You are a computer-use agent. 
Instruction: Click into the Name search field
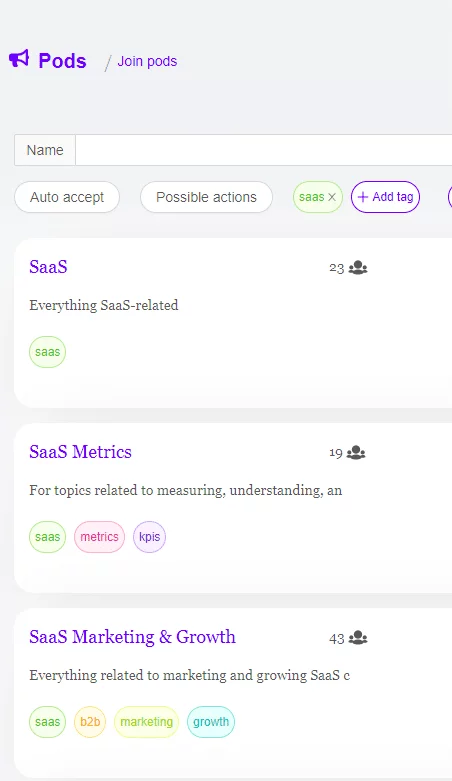click(264, 150)
